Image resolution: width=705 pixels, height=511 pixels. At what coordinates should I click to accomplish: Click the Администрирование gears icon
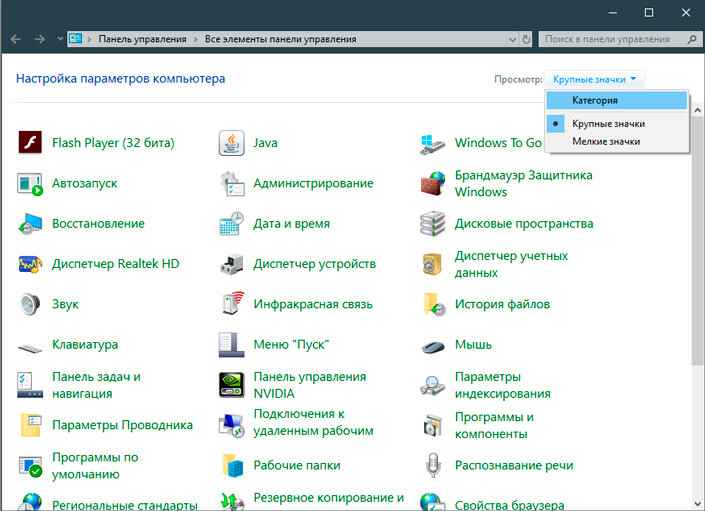click(232, 183)
